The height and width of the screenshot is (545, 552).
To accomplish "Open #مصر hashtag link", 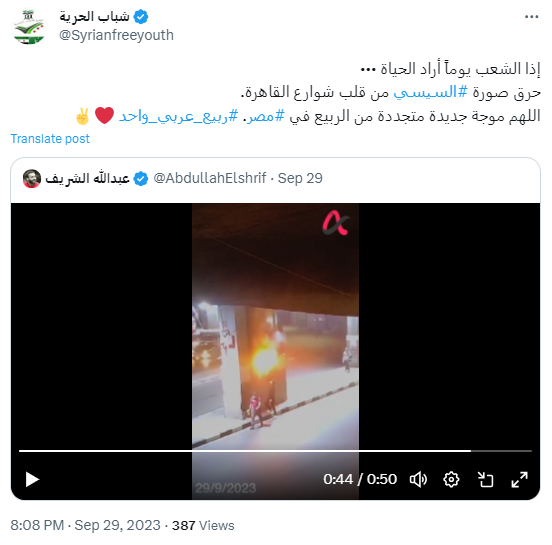I will (x=265, y=116).
